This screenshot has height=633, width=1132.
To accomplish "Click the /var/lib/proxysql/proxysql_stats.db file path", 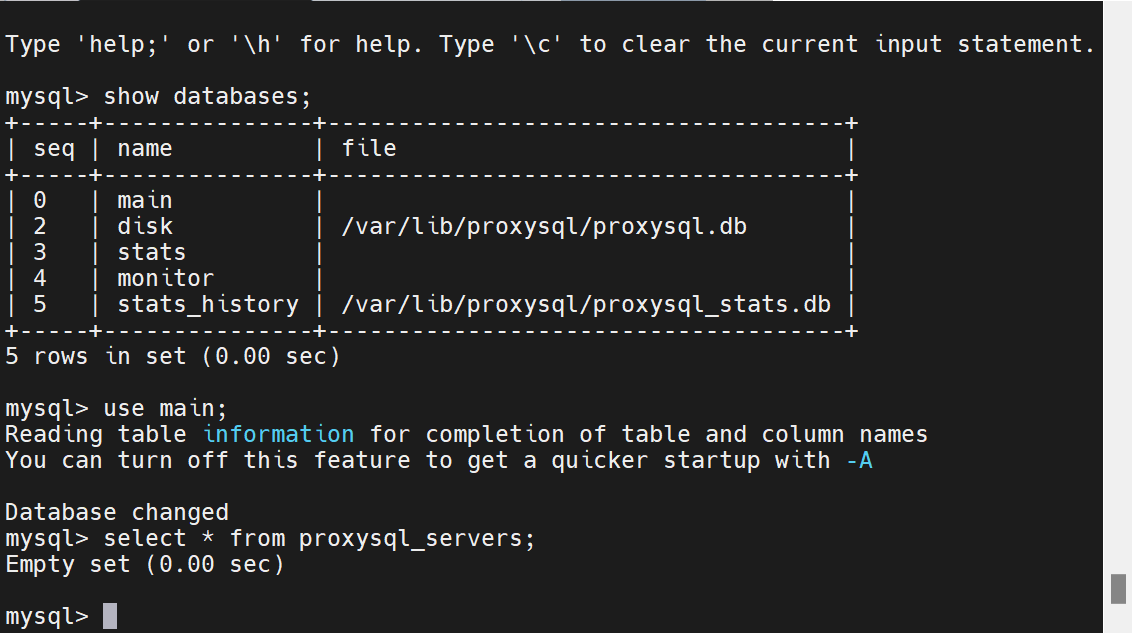I will pos(585,305).
